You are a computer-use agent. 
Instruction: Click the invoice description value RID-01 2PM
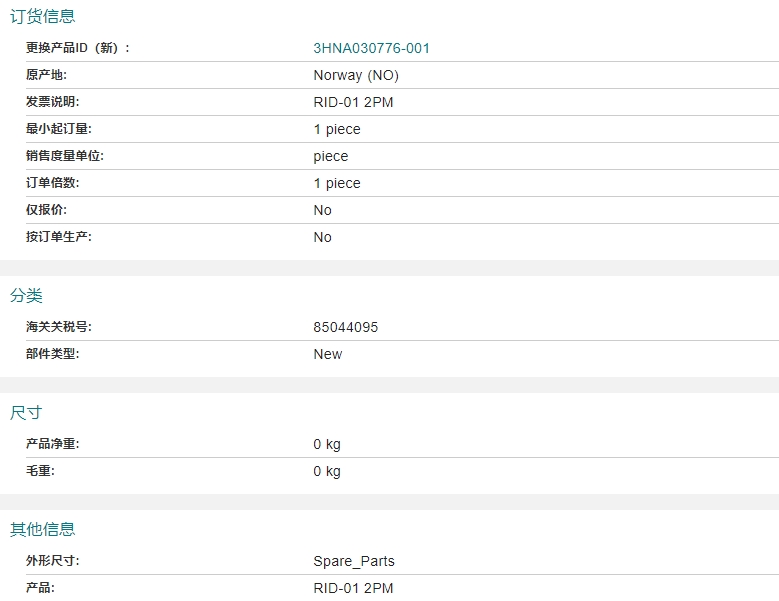(x=353, y=102)
